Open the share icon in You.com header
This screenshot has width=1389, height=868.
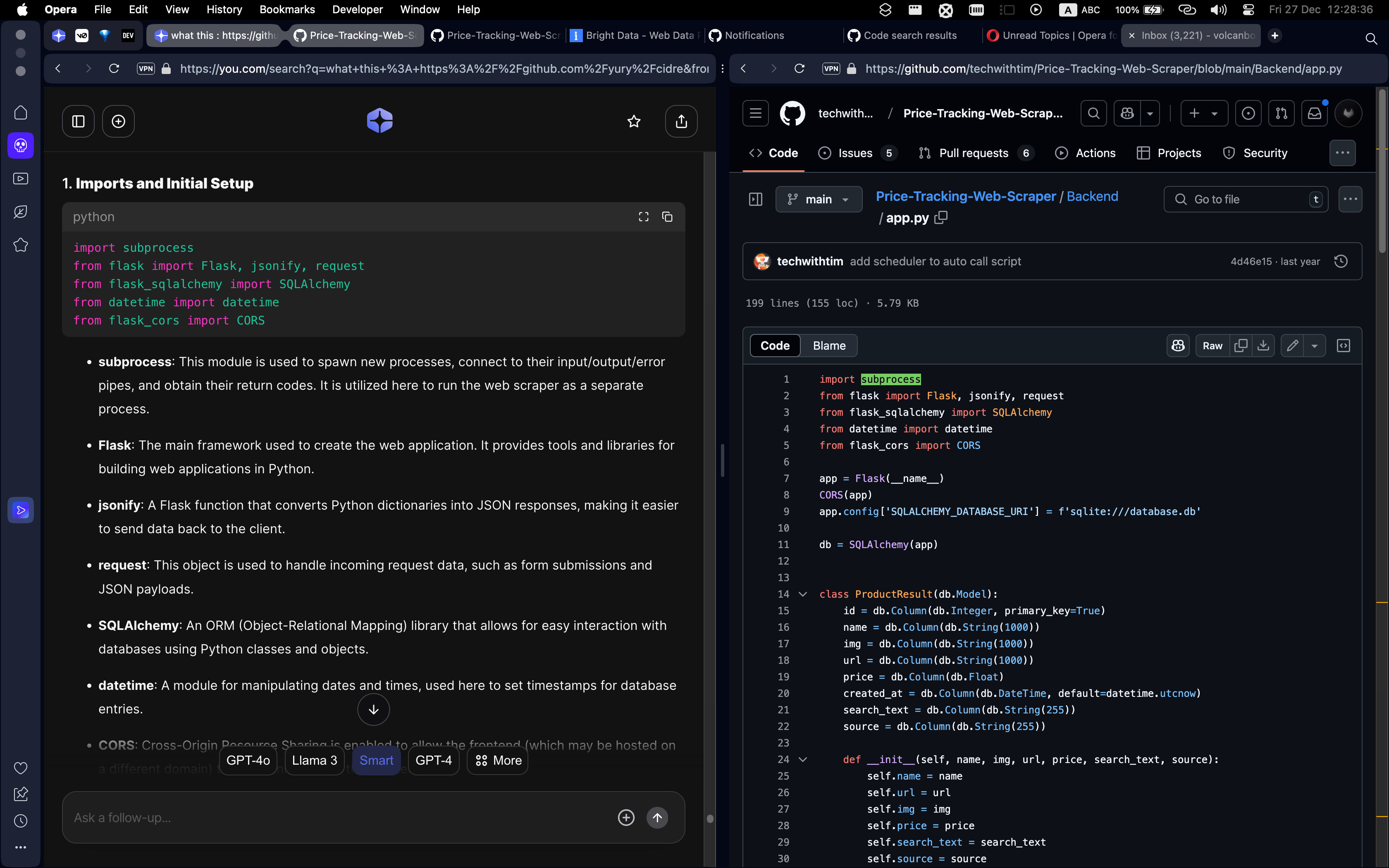click(x=681, y=121)
